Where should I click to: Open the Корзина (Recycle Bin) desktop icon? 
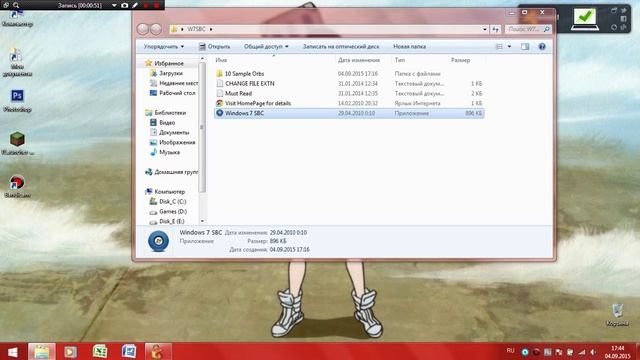tap(617, 315)
